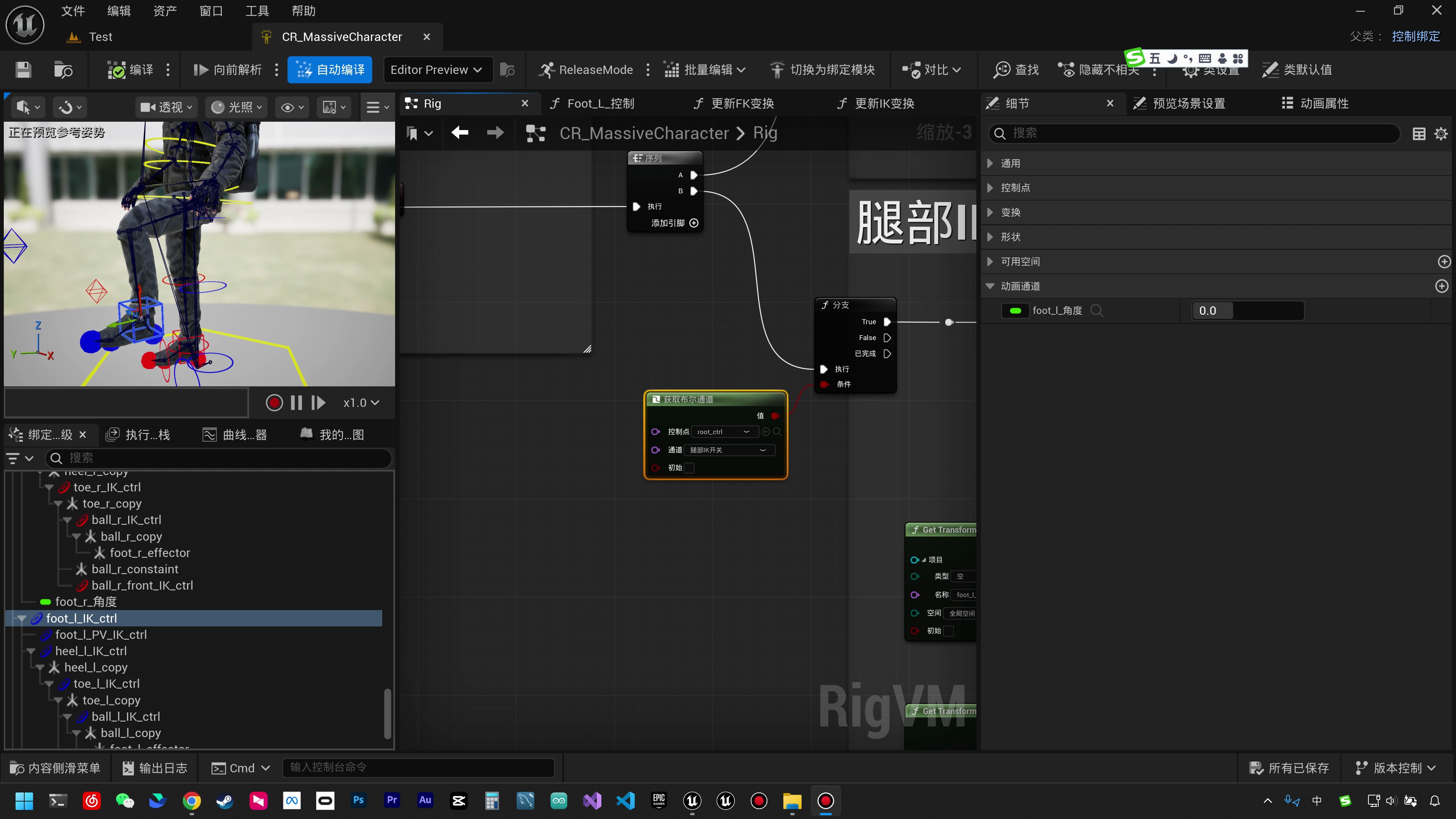Collapse heel_l_IK_ctrl tree node
This screenshot has height=819, width=1456.
coord(30,651)
